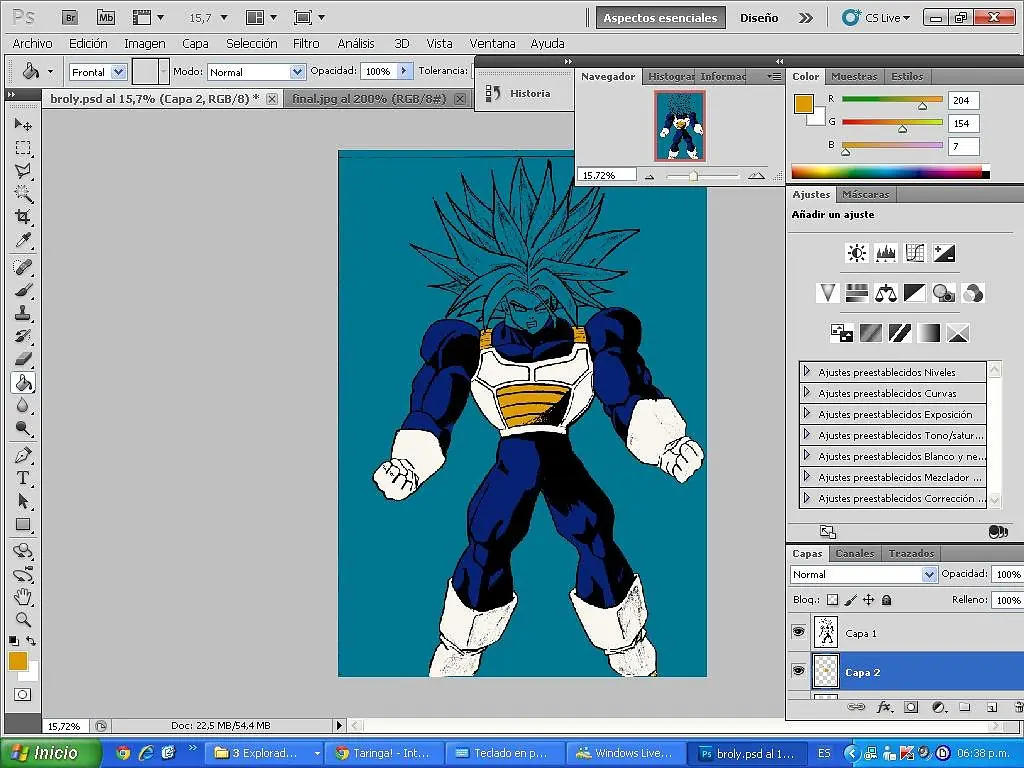Select the Blur tool
This screenshot has height=768, width=1024.
point(23,405)
